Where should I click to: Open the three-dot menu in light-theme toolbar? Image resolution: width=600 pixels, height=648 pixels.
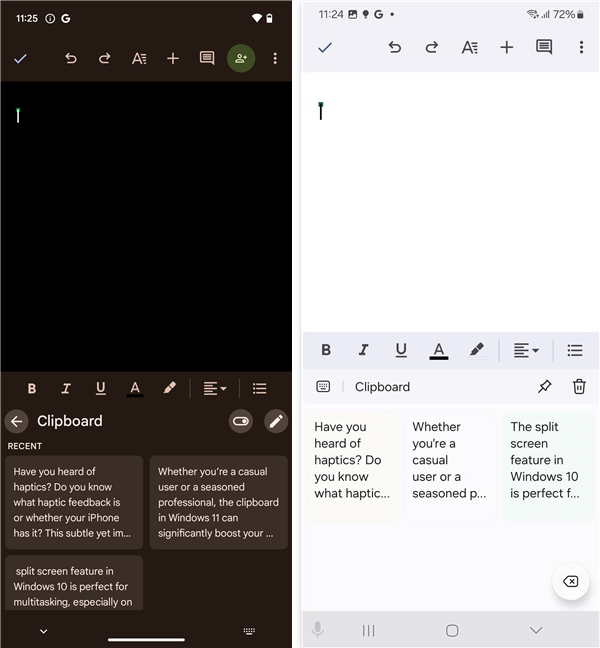click(x=581, y=47)
